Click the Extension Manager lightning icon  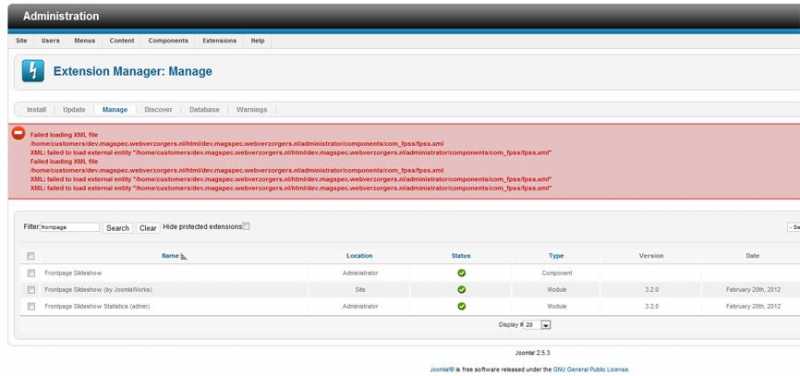[x=33, y=71]
